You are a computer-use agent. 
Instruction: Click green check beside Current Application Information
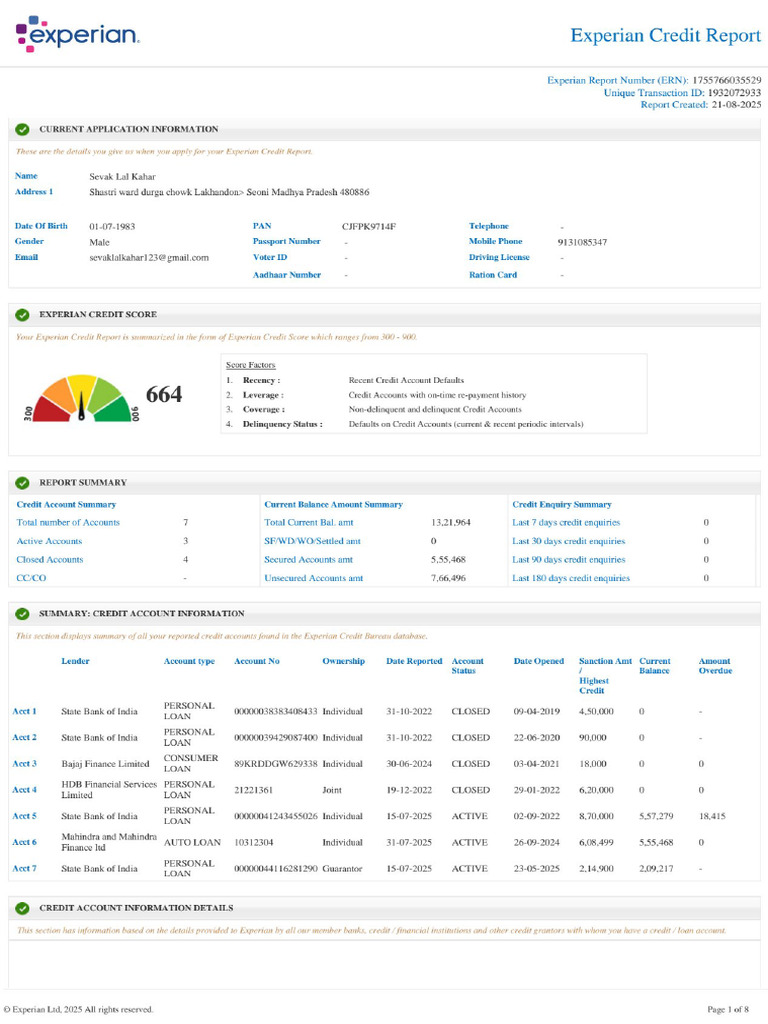pos(22,129)
